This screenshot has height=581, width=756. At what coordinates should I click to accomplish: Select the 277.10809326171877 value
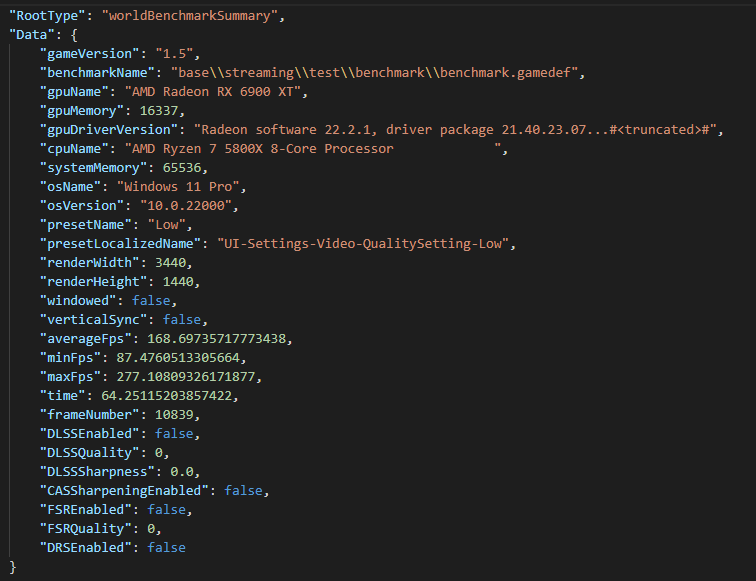click(x=186, y=377)
